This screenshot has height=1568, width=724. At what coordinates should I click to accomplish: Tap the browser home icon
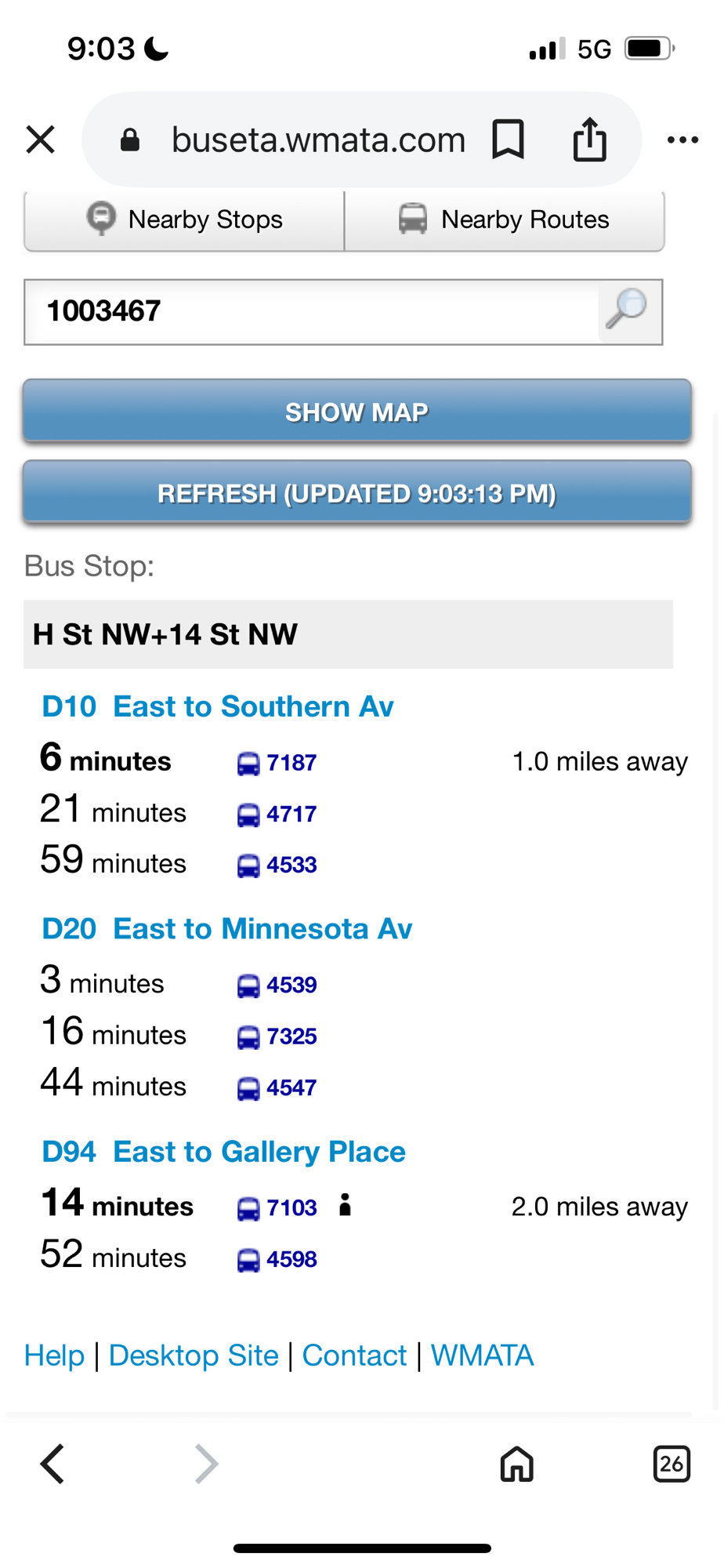[x=516, y=1463]
